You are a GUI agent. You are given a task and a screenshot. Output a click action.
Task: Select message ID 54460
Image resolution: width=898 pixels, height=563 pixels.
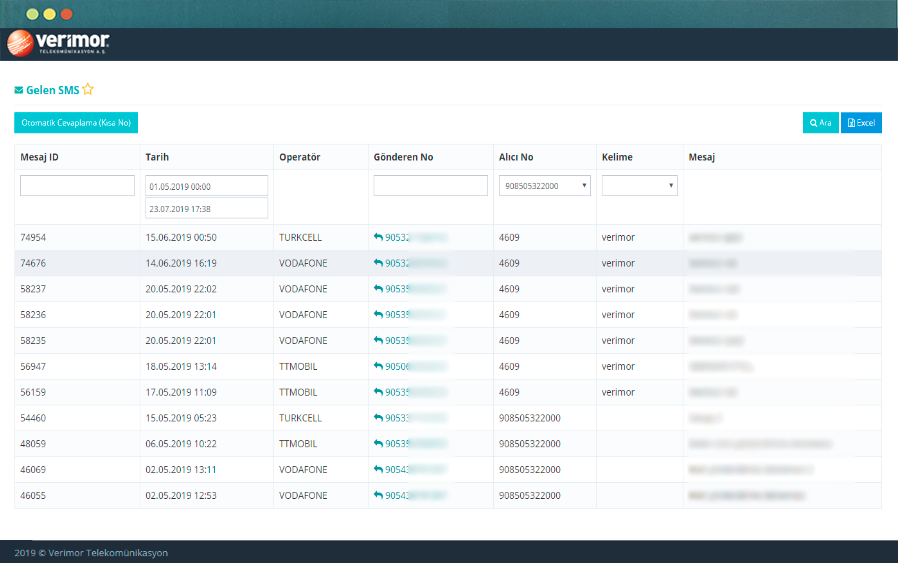(33, 418)
